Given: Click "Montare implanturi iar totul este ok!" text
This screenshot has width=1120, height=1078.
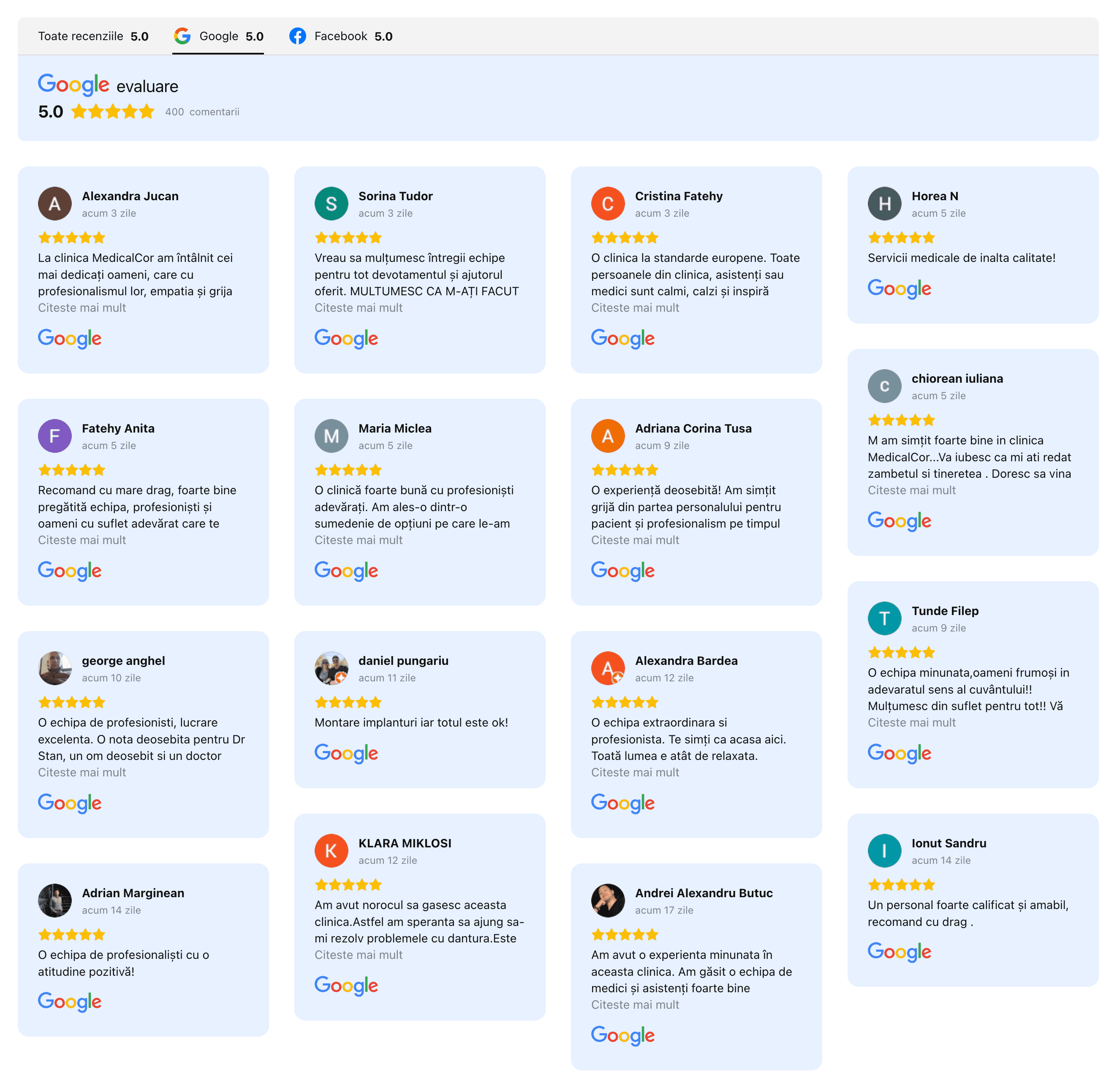Looking at the screenshot, I should pyautogui.click(x=411, y=723).
